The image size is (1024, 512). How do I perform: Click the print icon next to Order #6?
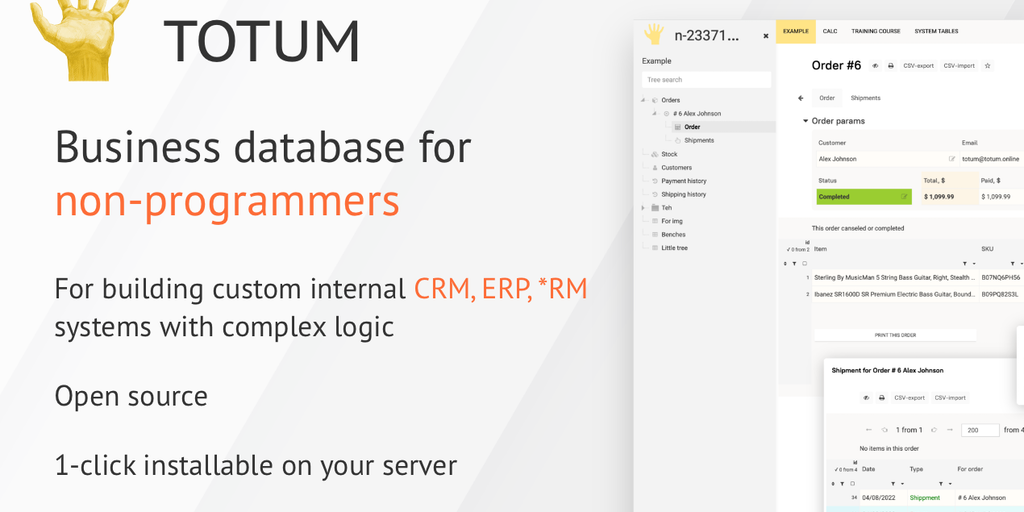(890, 66)
